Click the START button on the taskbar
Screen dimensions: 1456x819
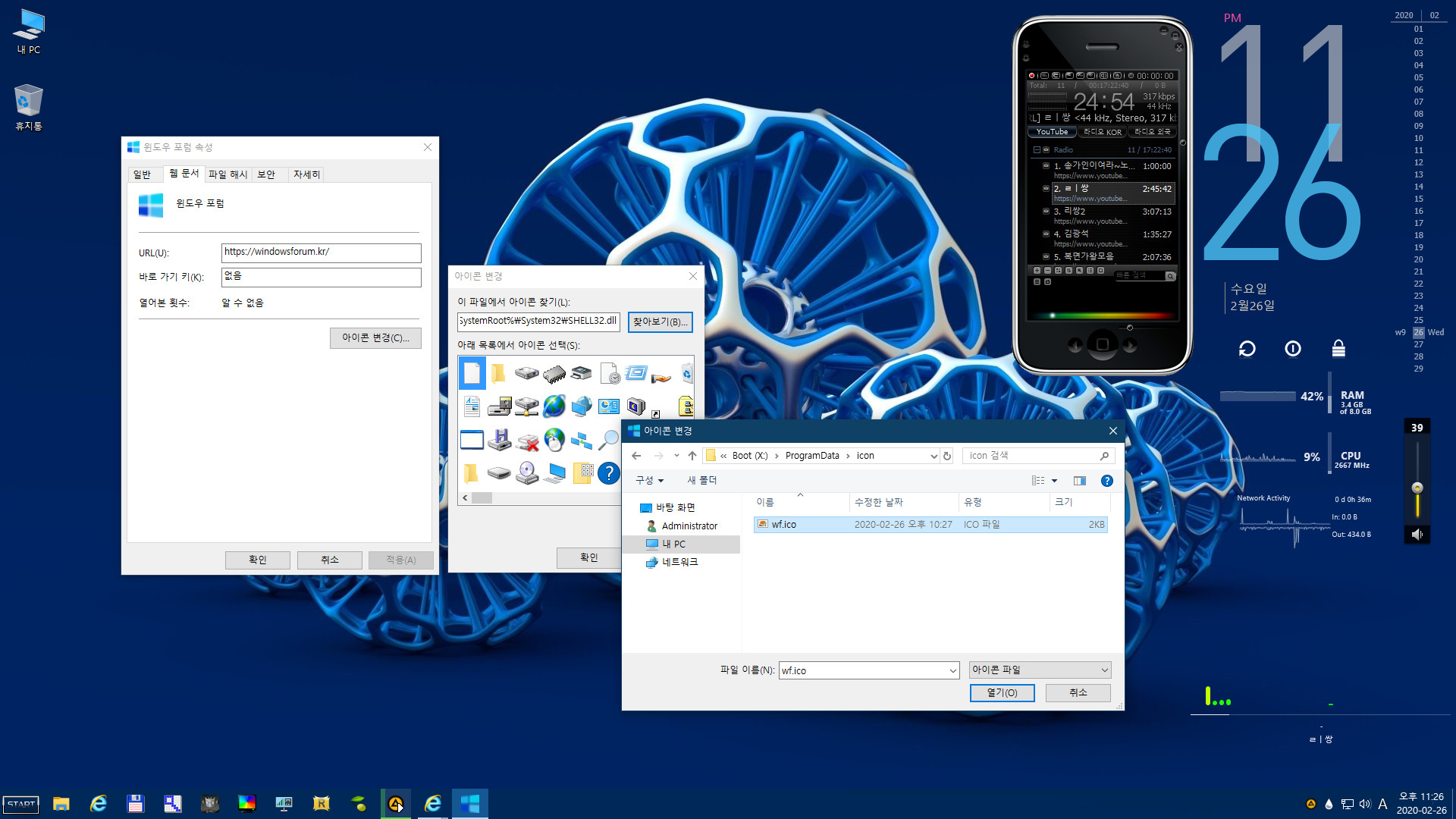tap(21, 805)
